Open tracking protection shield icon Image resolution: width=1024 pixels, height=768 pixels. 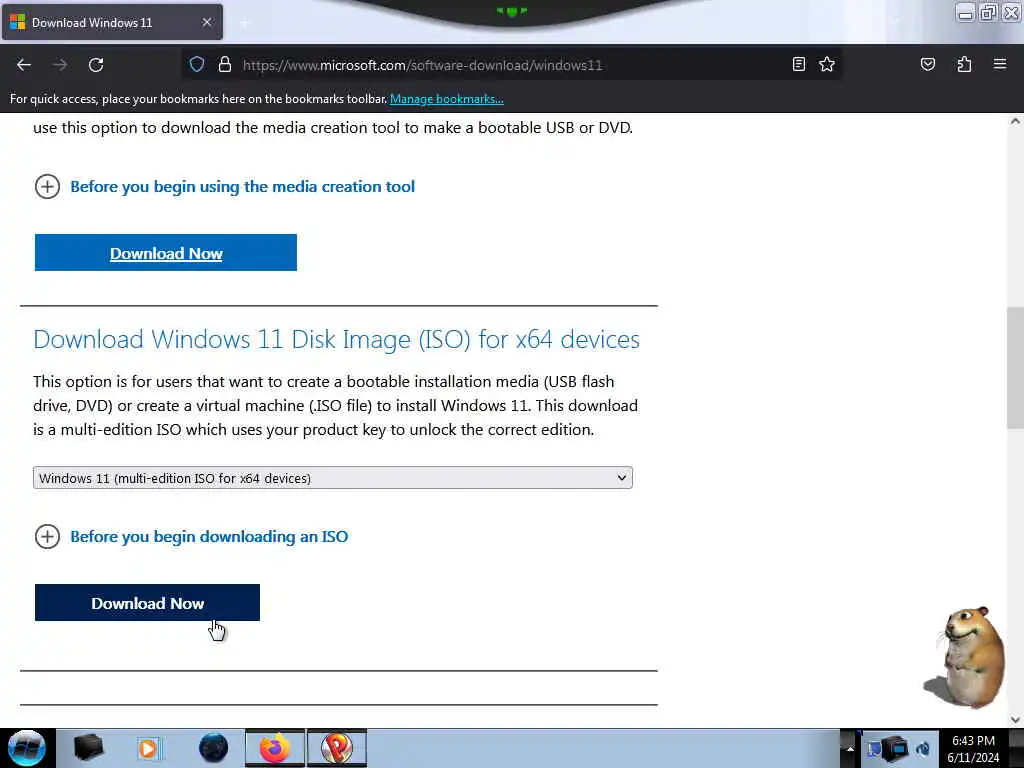click(197, 65)
